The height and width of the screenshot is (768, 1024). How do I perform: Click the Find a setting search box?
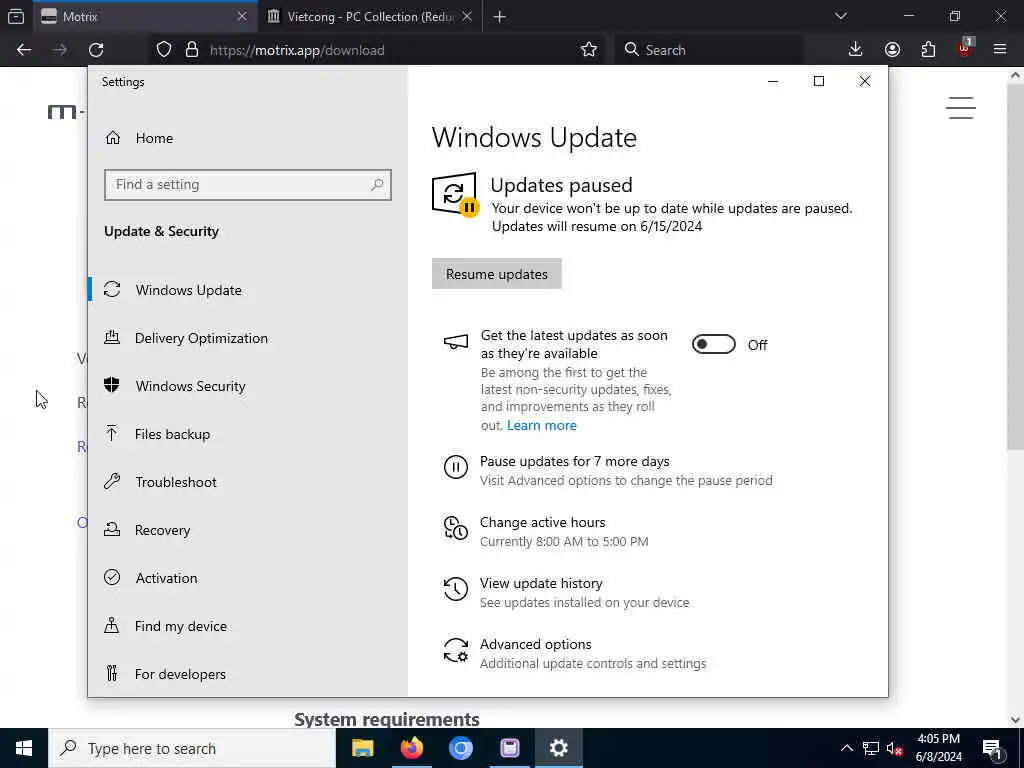point(248,185)
